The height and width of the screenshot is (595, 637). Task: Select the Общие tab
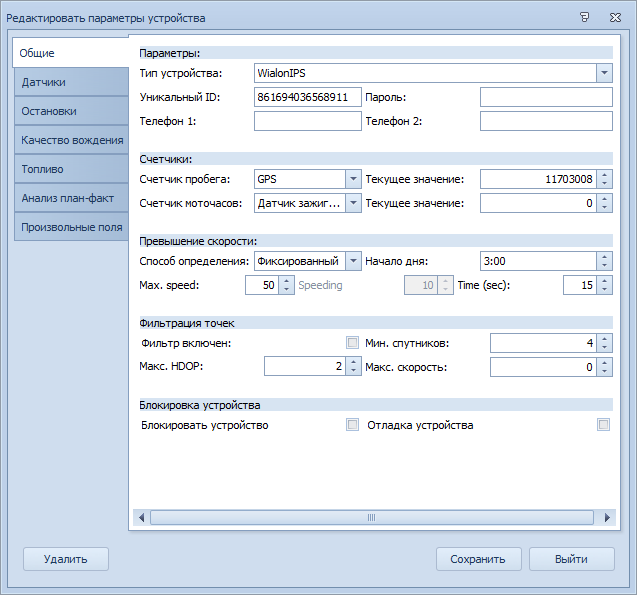(71, 53)
